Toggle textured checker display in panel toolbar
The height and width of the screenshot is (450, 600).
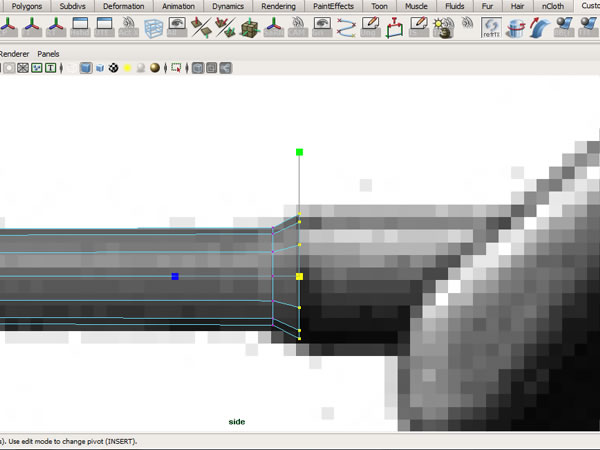point(114,68)
